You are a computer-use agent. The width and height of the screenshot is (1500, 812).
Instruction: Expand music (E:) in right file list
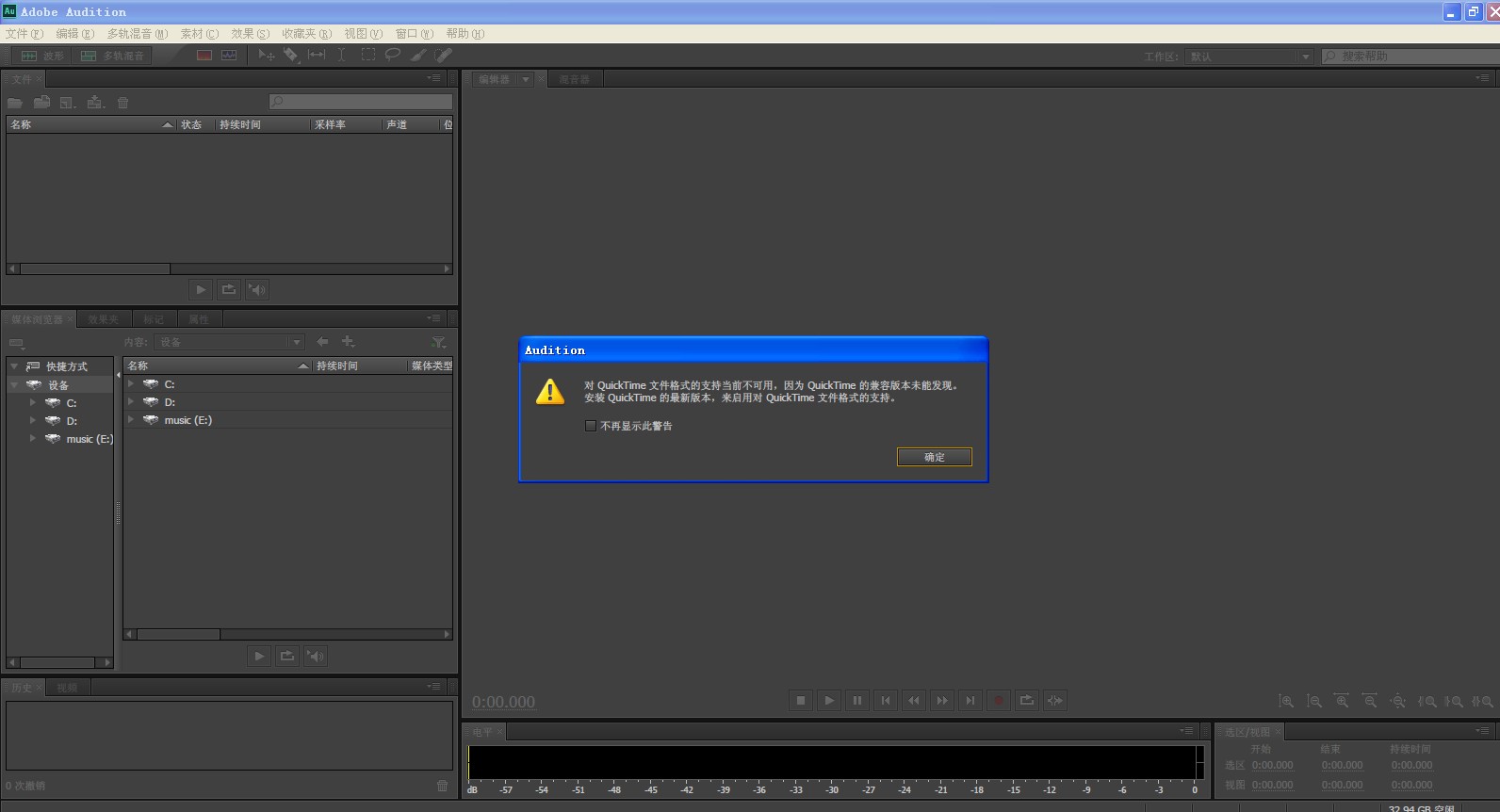click(131, 419)
